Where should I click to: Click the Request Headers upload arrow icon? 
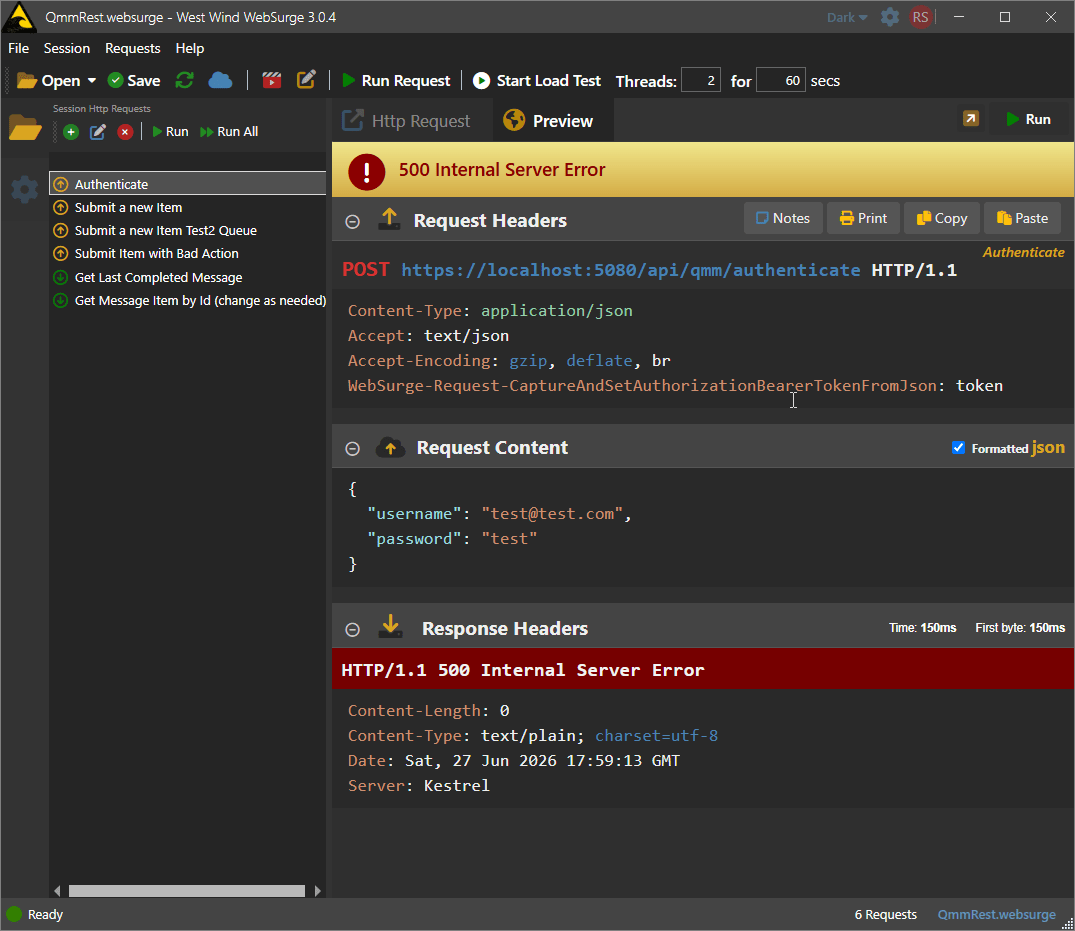point(389,219)
